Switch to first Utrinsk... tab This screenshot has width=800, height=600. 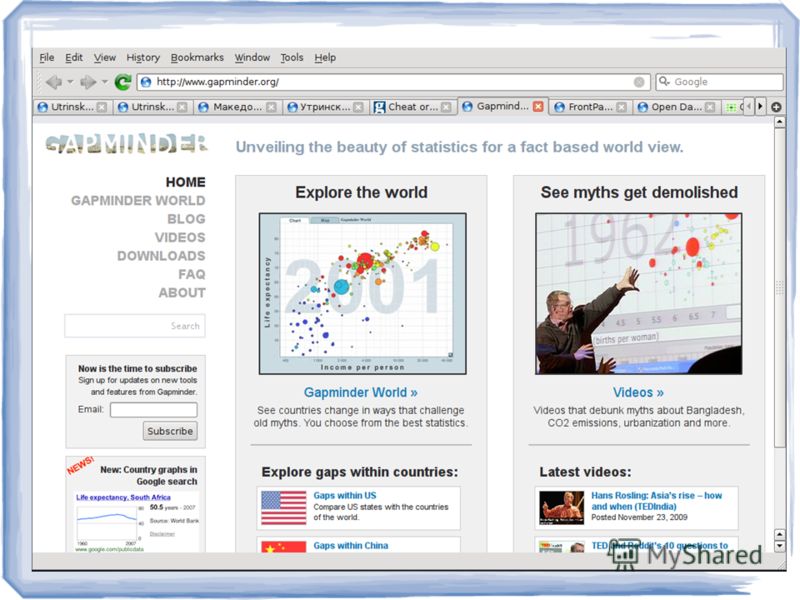[72, 107]
